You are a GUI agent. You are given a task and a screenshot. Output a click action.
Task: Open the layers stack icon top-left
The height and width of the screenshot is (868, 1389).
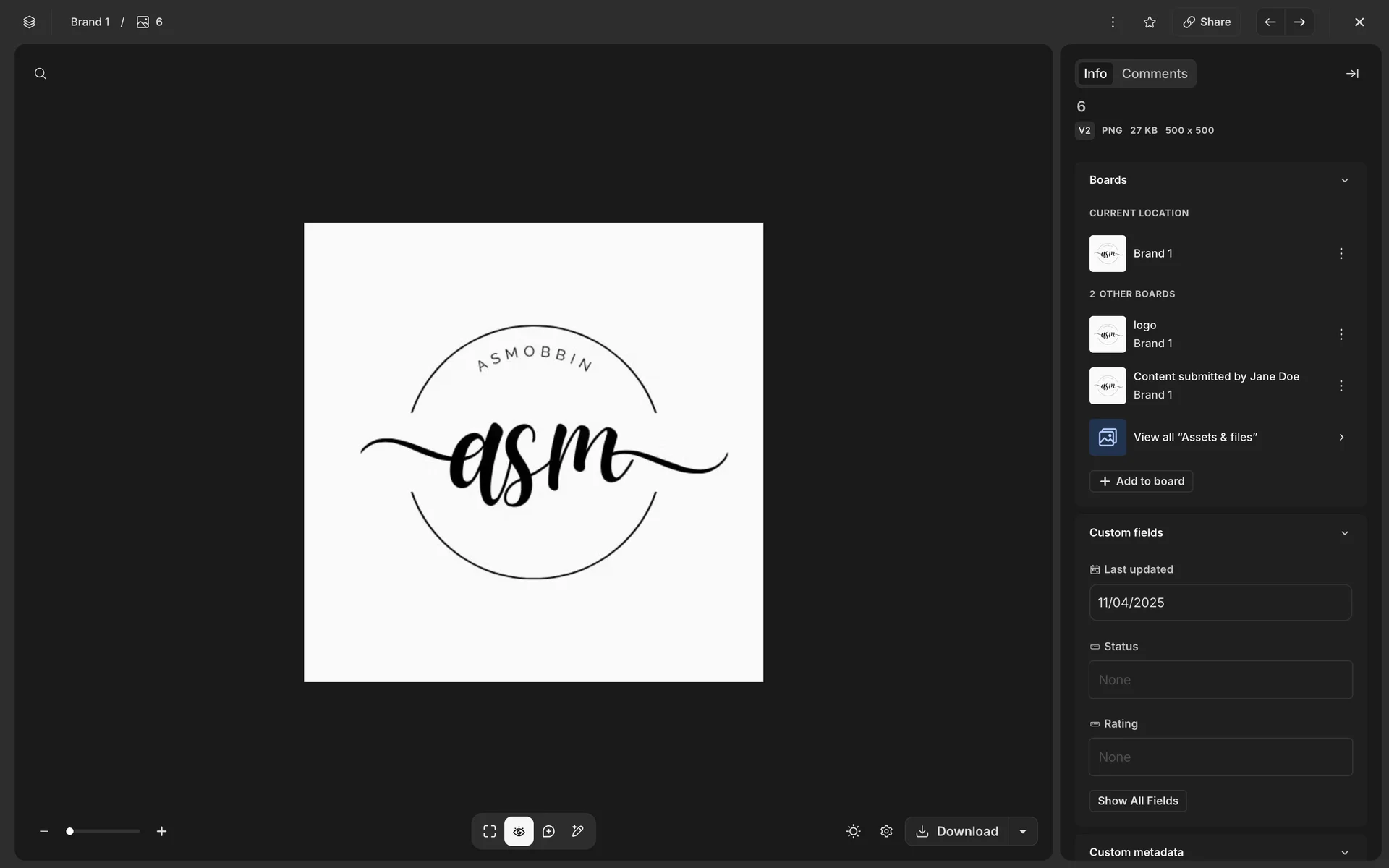point(29,22)
